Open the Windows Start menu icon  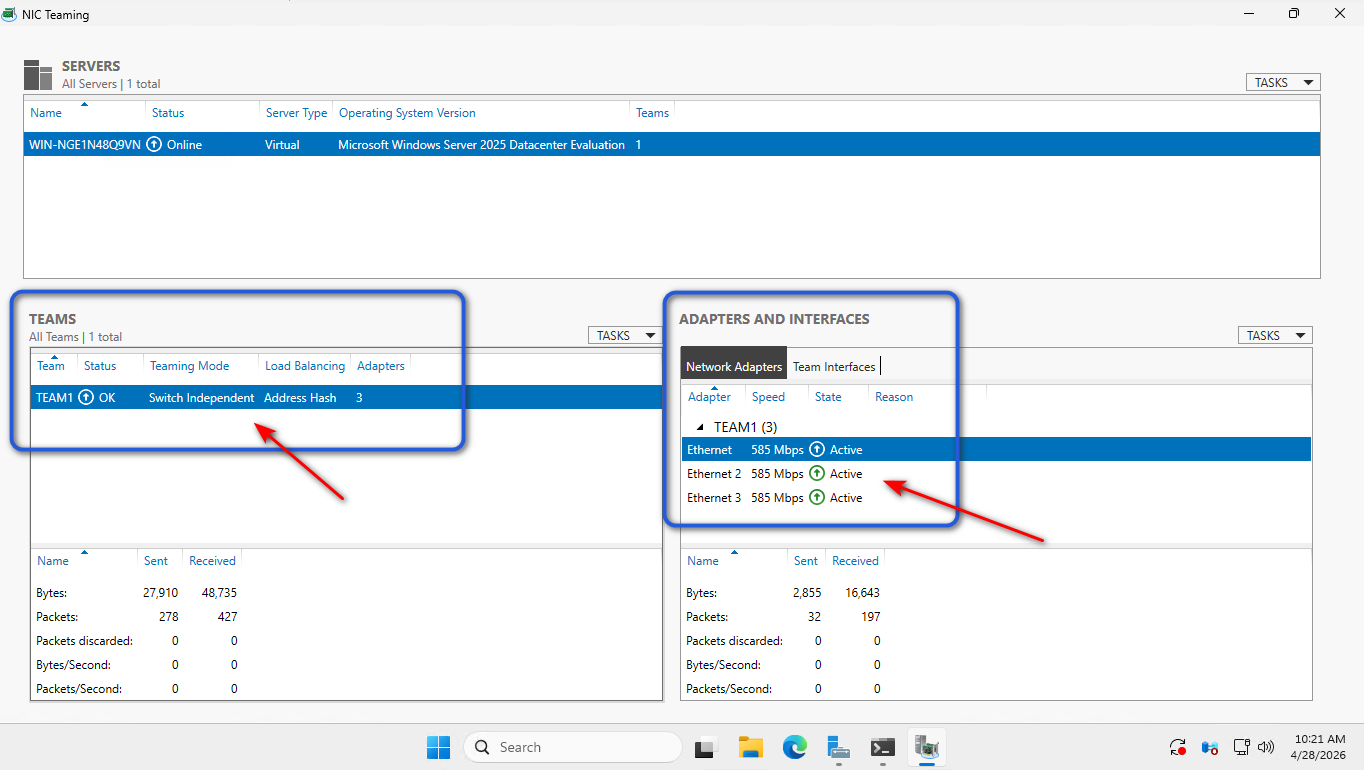click(438, 747)
